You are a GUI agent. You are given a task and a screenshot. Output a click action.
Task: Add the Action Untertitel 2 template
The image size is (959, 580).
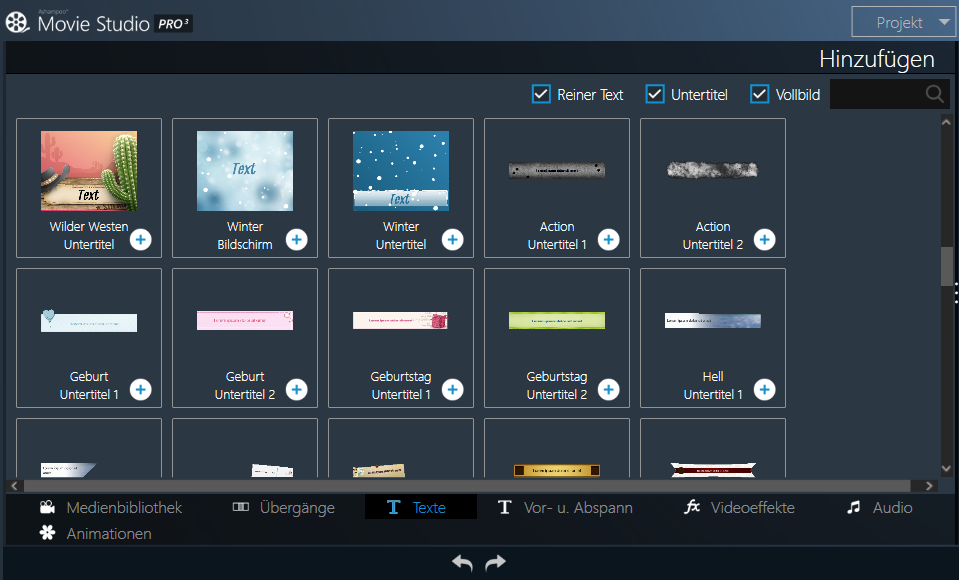click(765, 240)
